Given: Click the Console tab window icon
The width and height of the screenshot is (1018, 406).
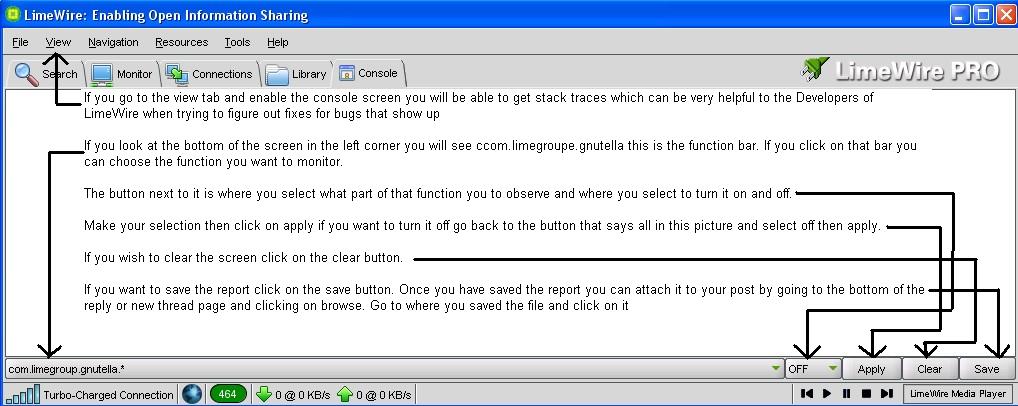Looking at the screenshot, I should (x=347, y=73).
